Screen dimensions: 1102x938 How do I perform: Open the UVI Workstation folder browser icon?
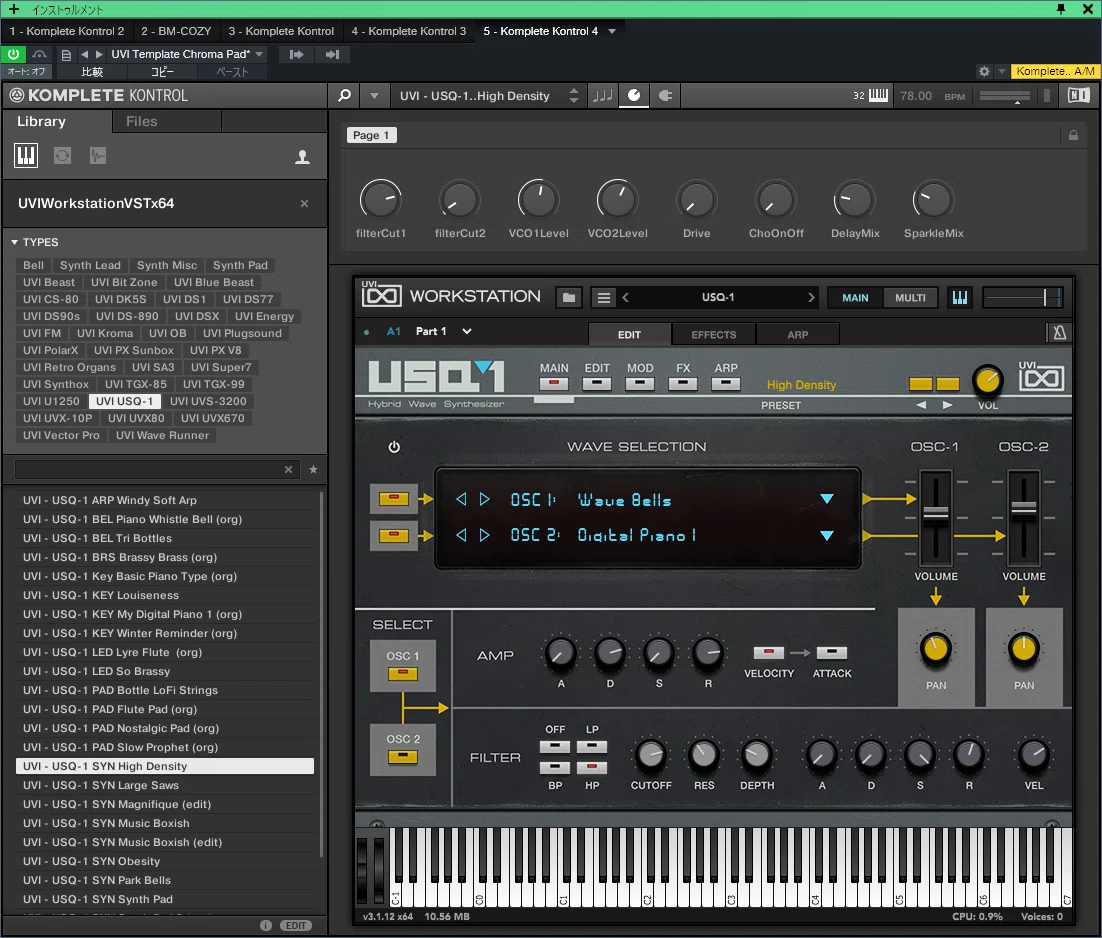(569, 298)
